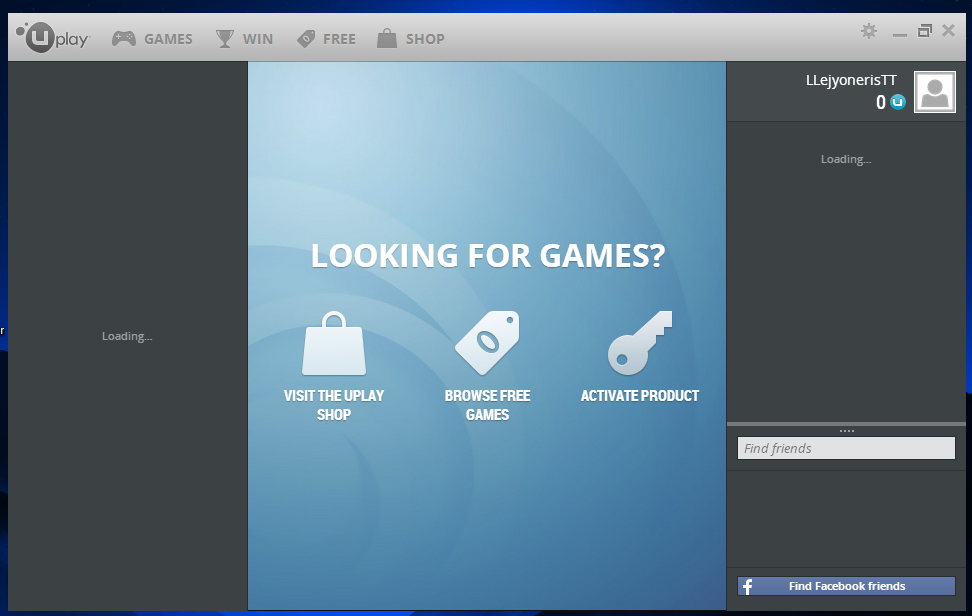Click the Looking for Games heading
This screenshot has width=972, height=616.
pyautogui.click(x=488, y=255)
